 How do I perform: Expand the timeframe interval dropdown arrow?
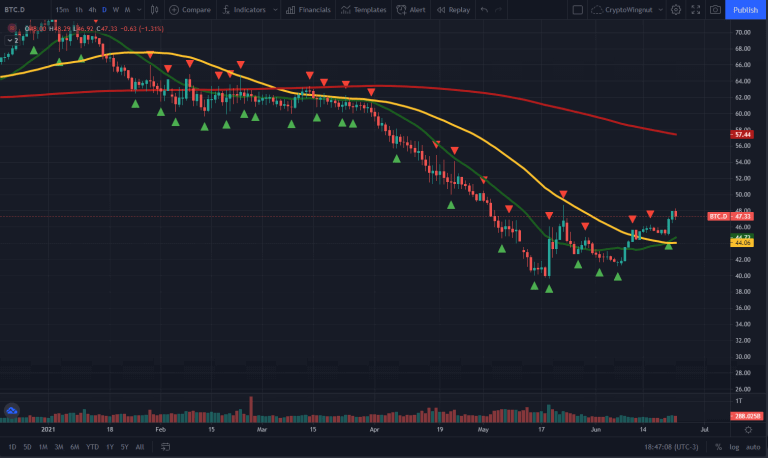pos(139,10)
